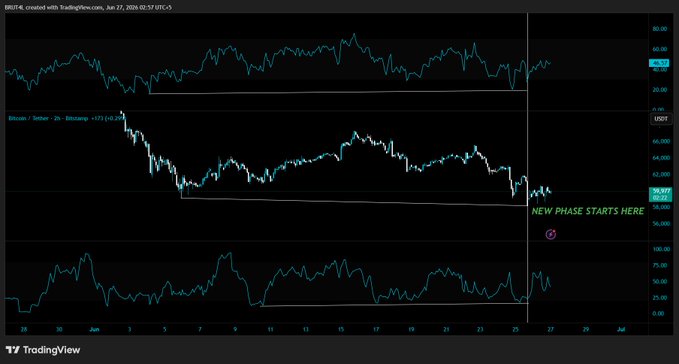Click the purple lightning event icon
679x364 pixels.
click(550, 234)
